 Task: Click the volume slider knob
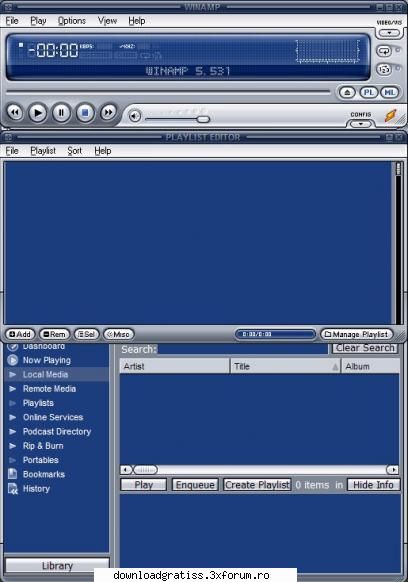[x=203, y=119]
